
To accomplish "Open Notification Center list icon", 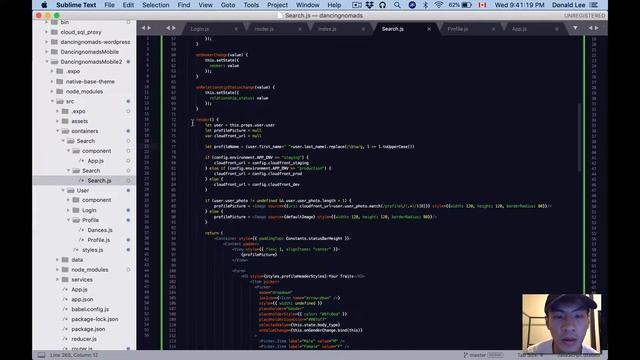I will point(594,5).
